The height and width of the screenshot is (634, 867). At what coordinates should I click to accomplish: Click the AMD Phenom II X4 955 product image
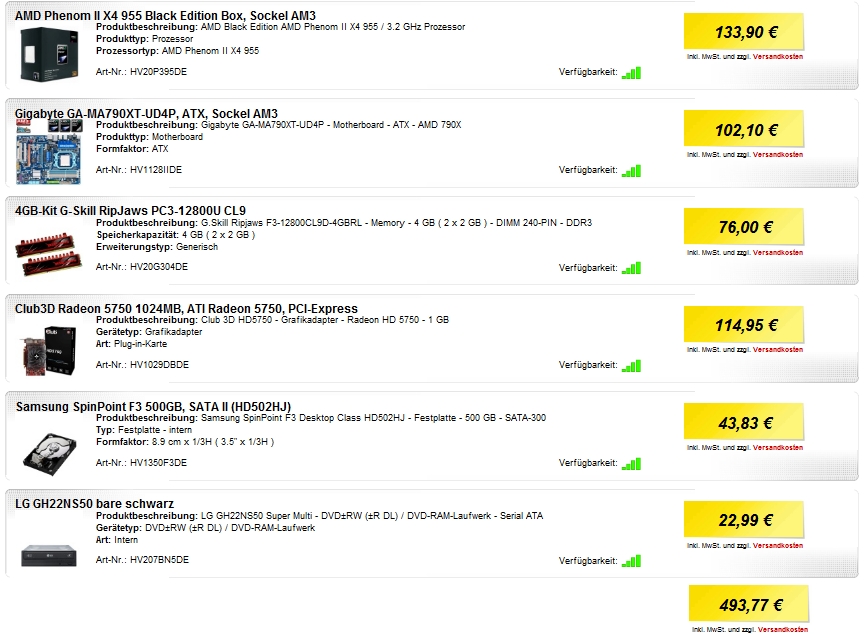49,55
